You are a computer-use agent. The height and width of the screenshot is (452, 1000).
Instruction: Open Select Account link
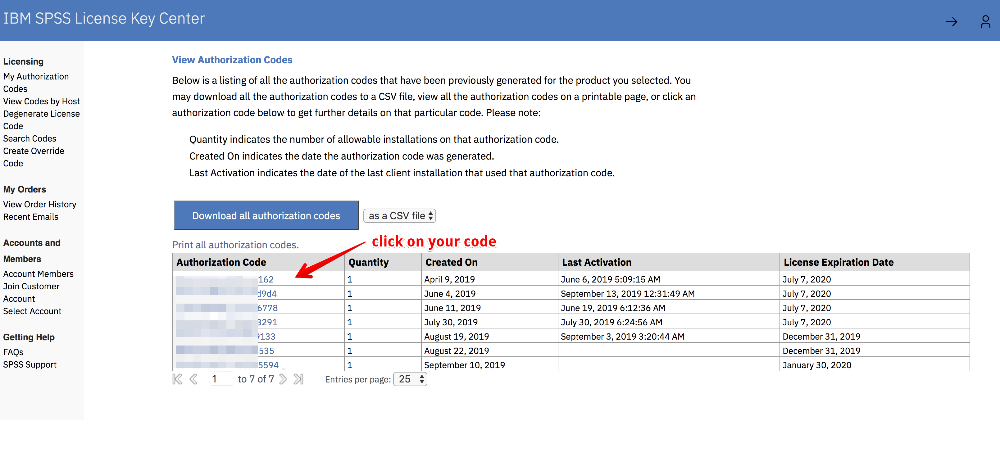point(33,311)
